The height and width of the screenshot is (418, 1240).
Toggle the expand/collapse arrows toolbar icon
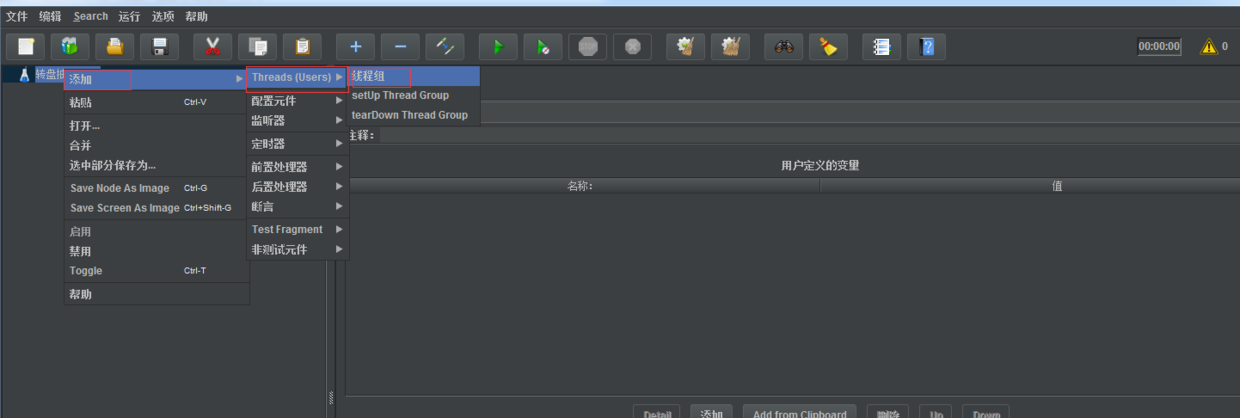444,46
